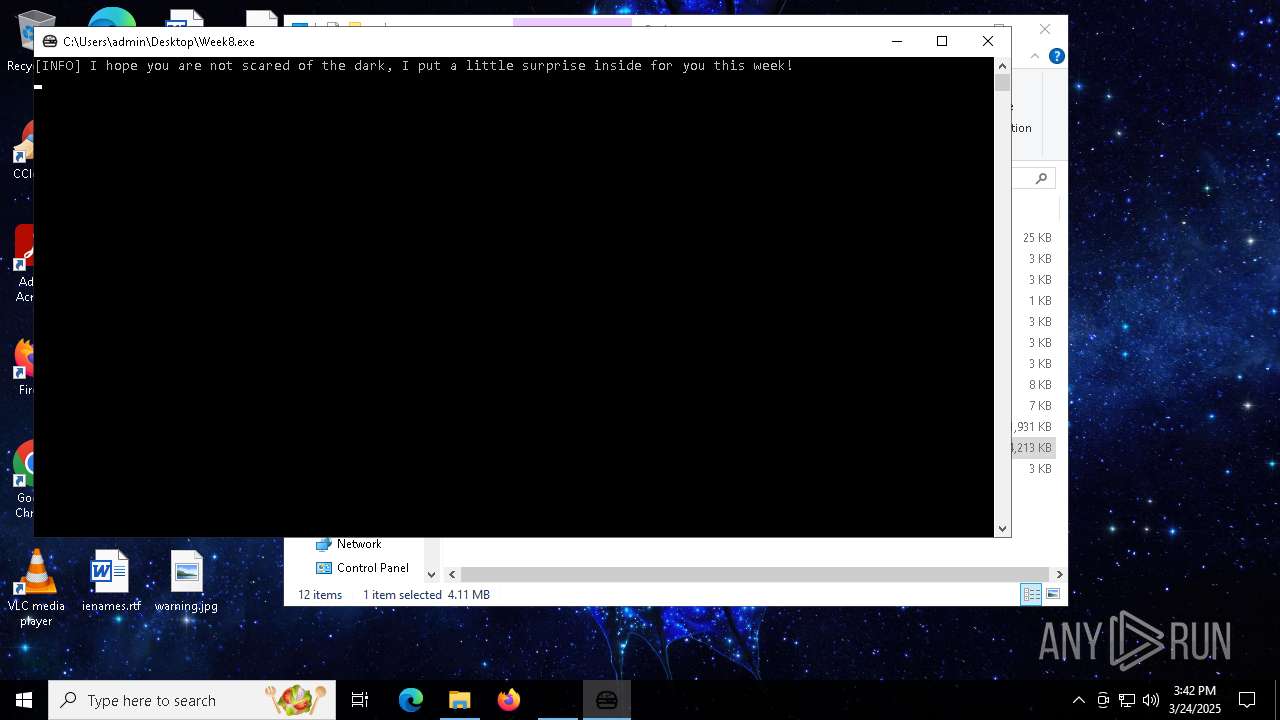Show hidden system tray icons
The width and height of the screenshot is (1280, 720).
coord(1078,700)
